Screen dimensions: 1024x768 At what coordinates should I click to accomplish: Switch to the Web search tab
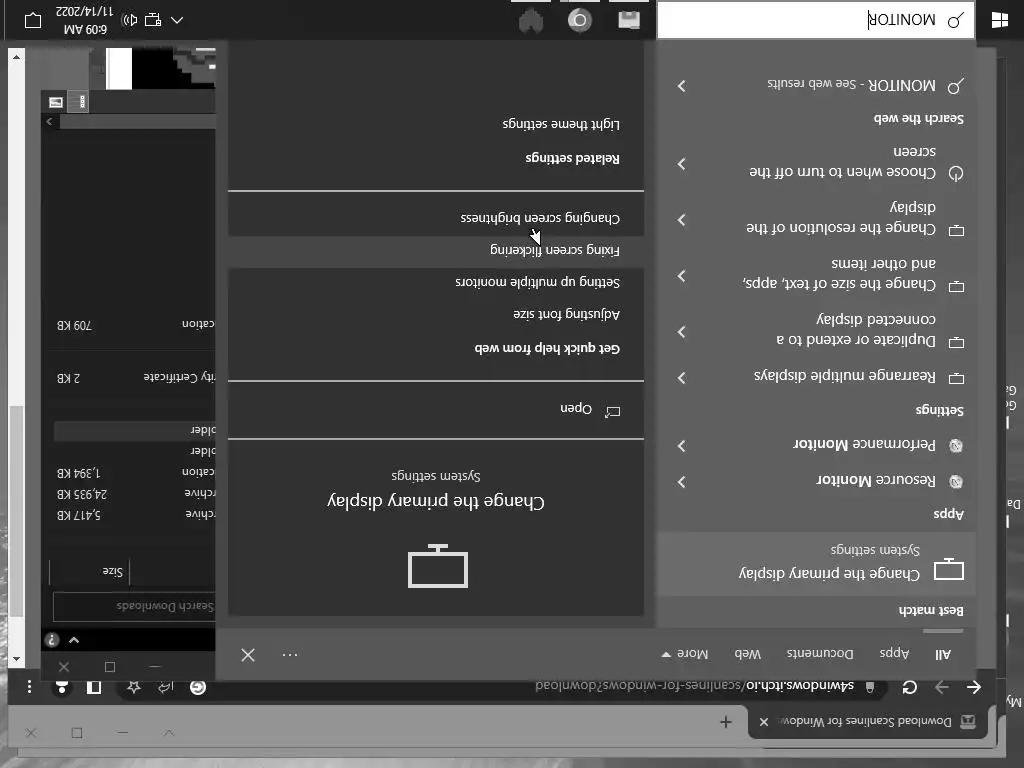tap(747, 653)
